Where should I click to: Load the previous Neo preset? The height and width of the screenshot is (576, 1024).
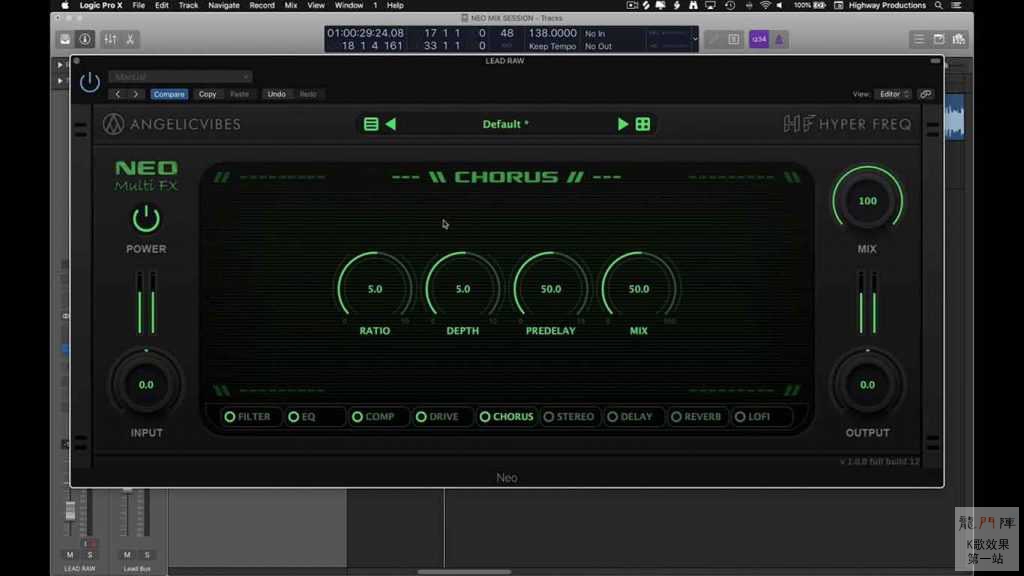[x=391, y=124]
